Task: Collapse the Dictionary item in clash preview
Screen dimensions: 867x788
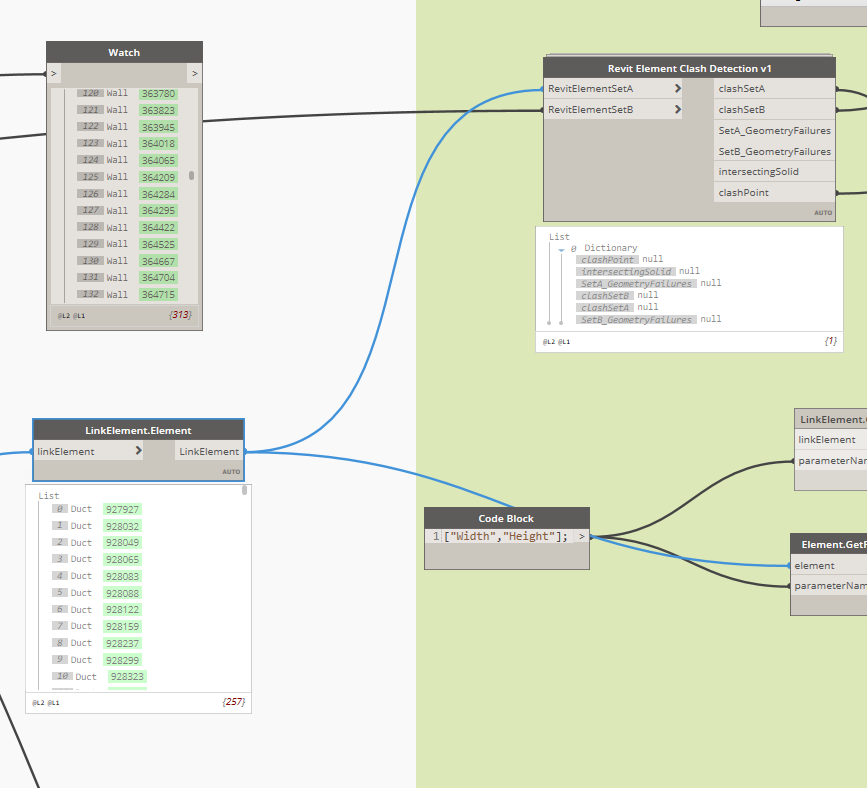Action: (x=561, y=250)
